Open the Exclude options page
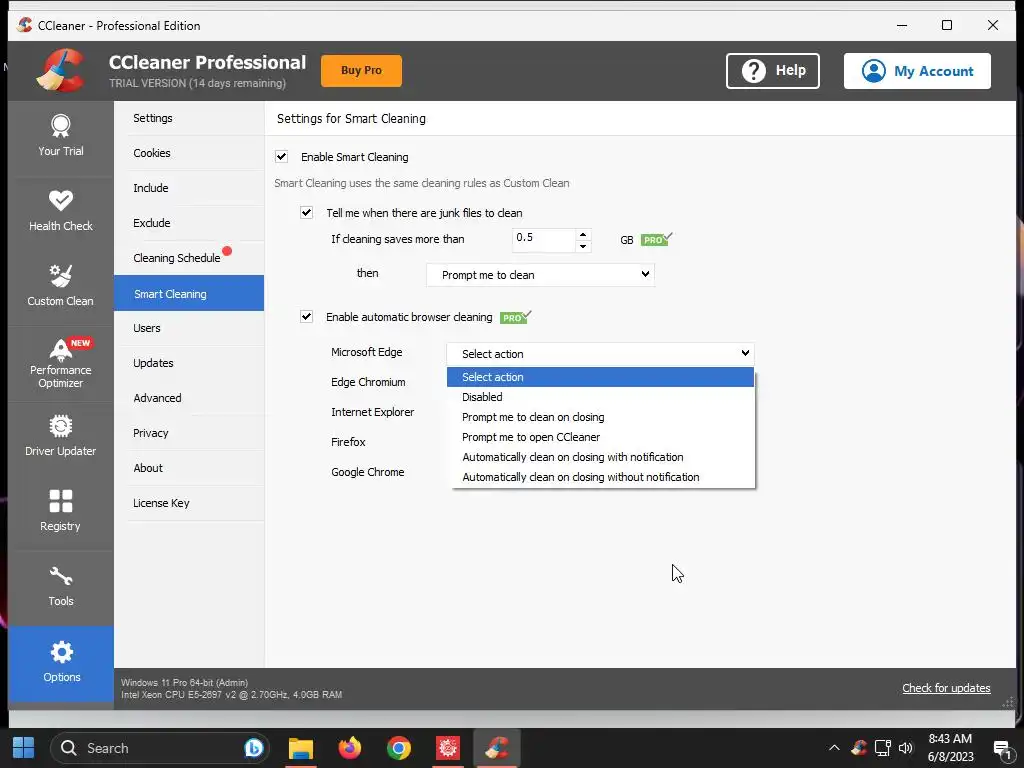This screenshot has height=768, width=1024. (x=189, y=223)
